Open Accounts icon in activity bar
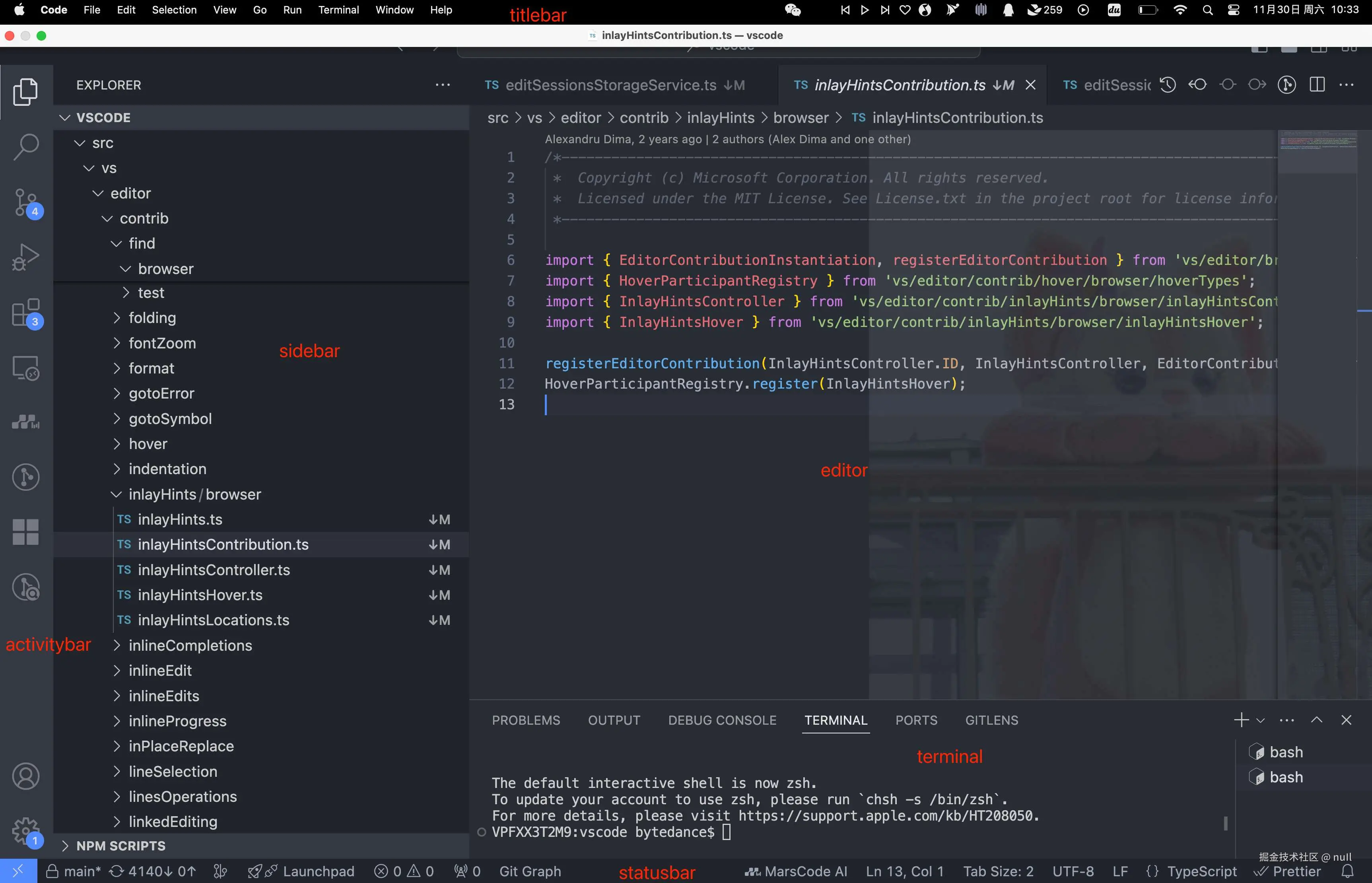Screen dimensions: 1372x883 pos(26,776)
